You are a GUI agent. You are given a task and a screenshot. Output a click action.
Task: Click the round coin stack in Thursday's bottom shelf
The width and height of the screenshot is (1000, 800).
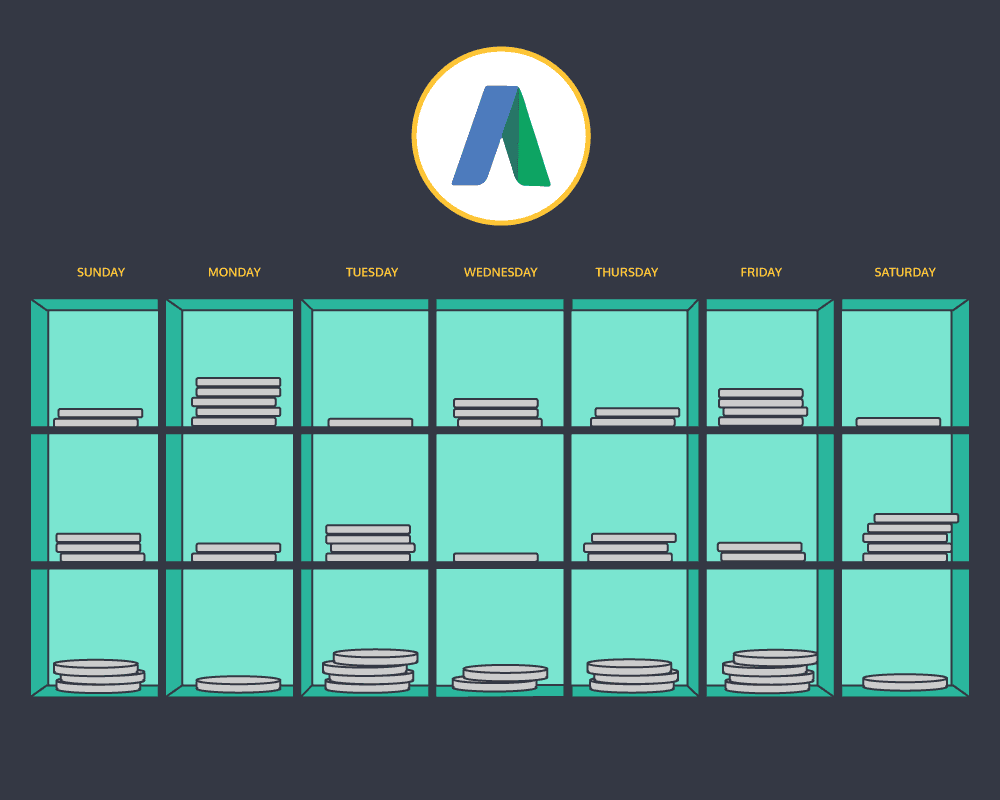point(632,676)
